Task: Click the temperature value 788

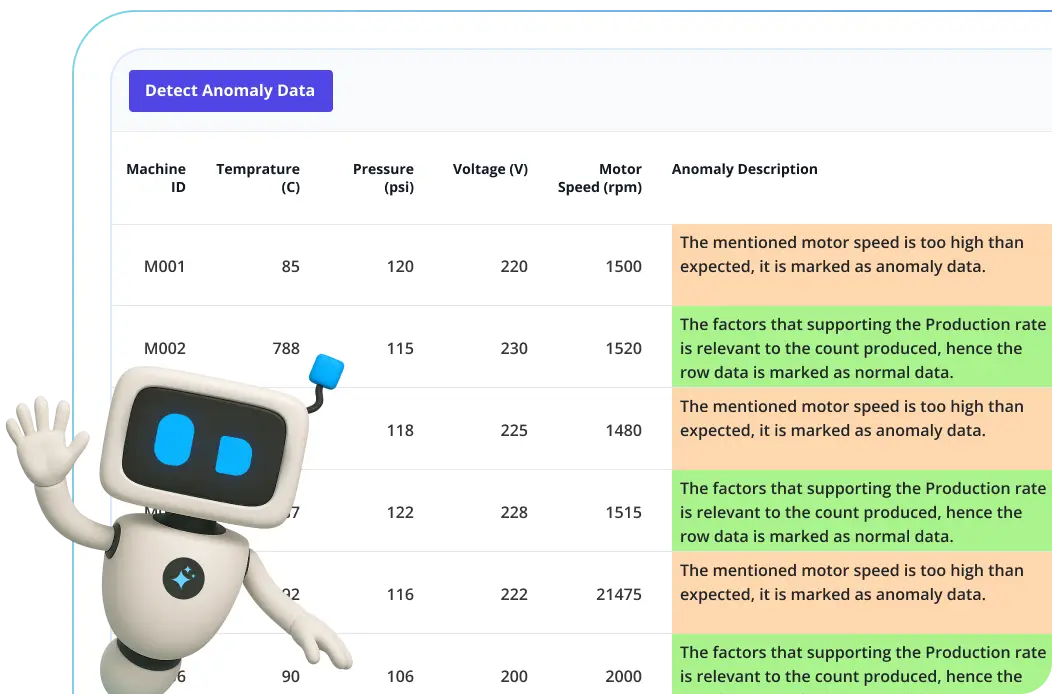Action: click(285, 349)
